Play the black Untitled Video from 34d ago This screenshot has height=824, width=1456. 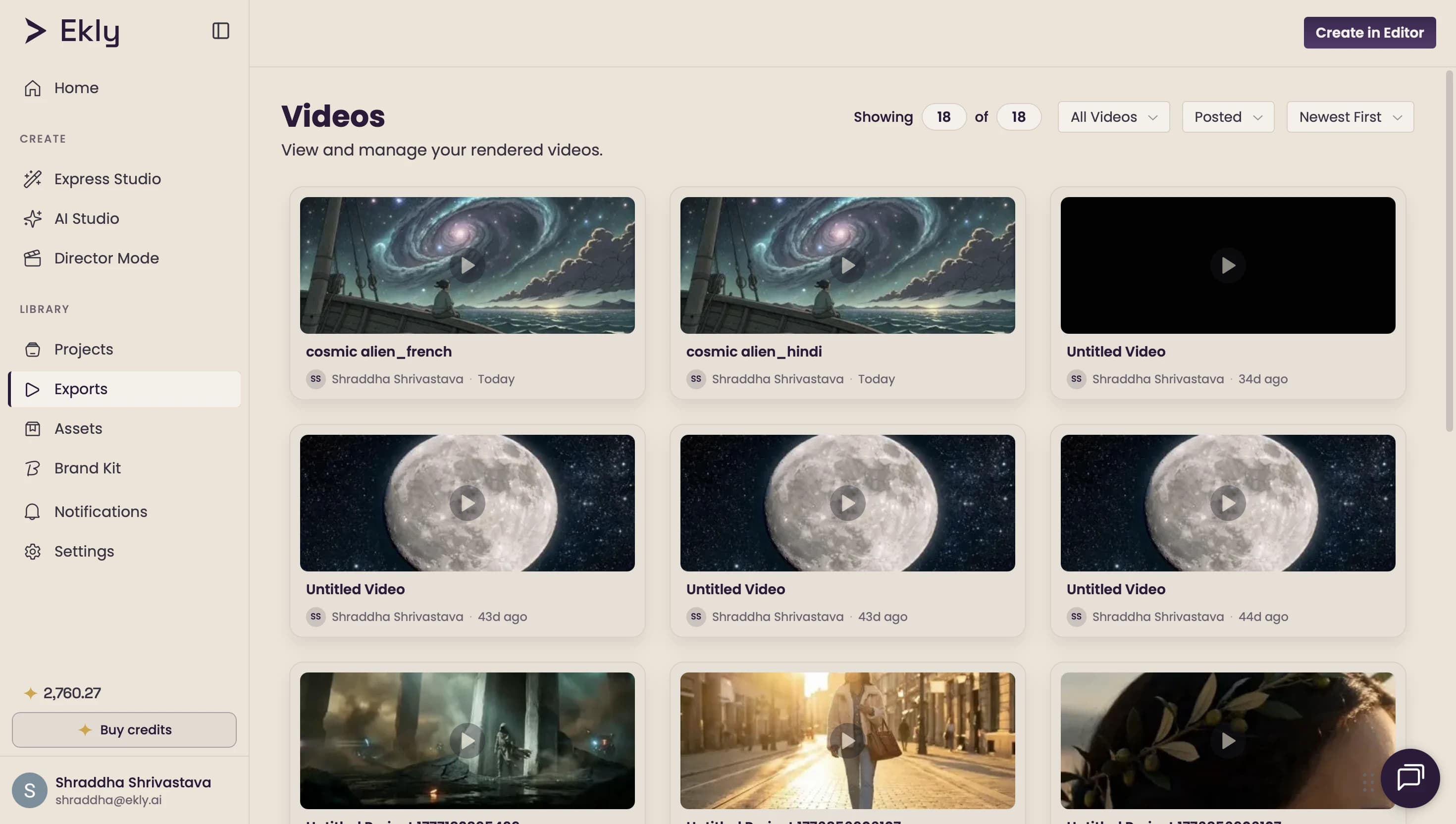(1228, 265)
